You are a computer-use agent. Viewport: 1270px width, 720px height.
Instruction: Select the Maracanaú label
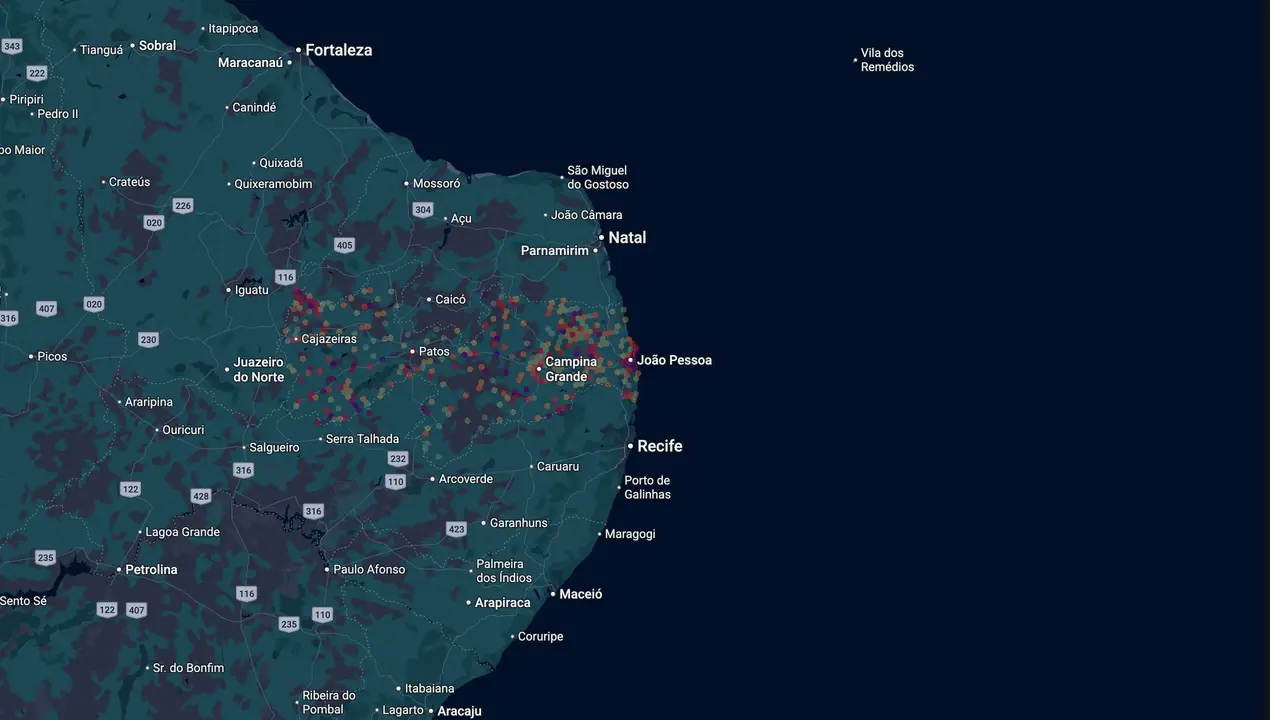250,63
